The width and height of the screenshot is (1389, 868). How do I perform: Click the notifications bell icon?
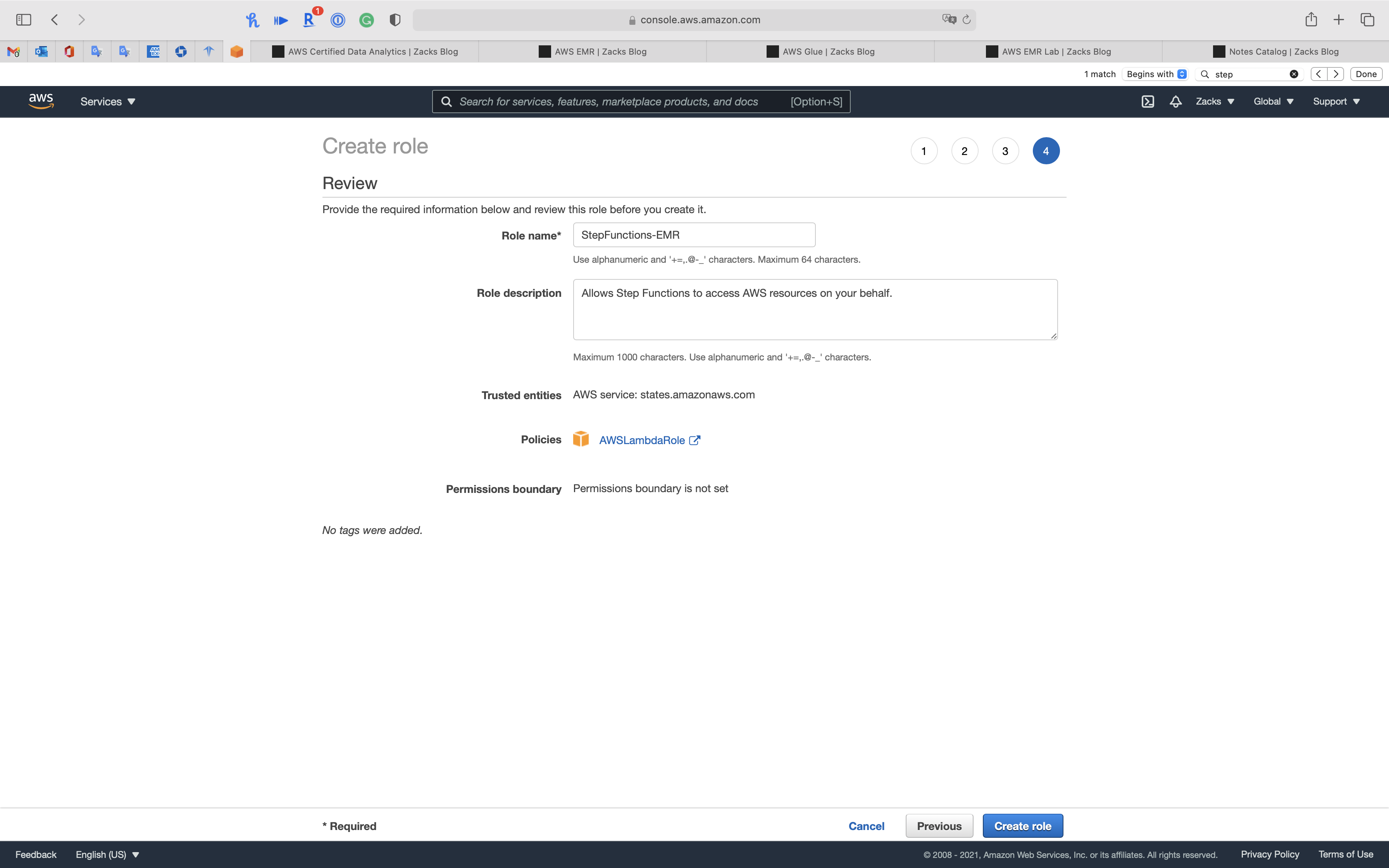1175,102
